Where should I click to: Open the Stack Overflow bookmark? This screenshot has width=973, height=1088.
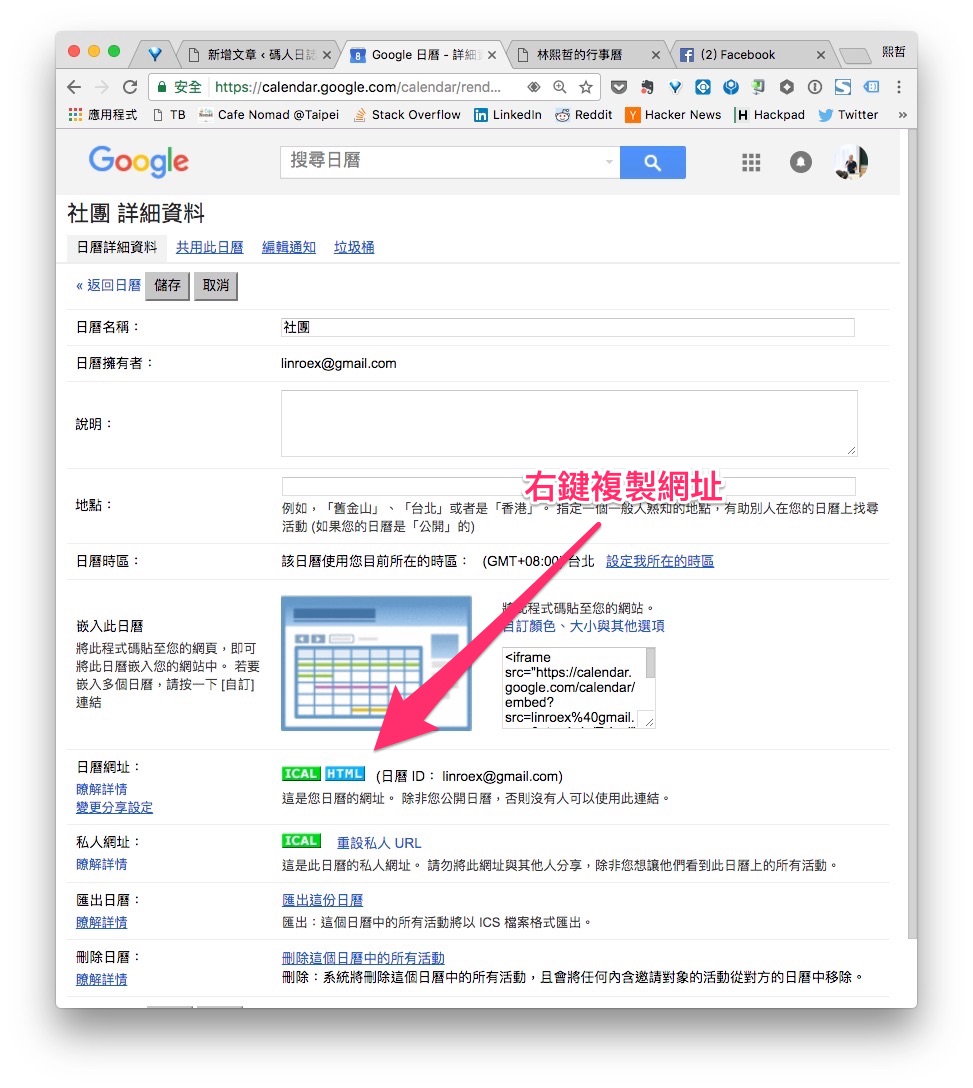tap(407, 114)
